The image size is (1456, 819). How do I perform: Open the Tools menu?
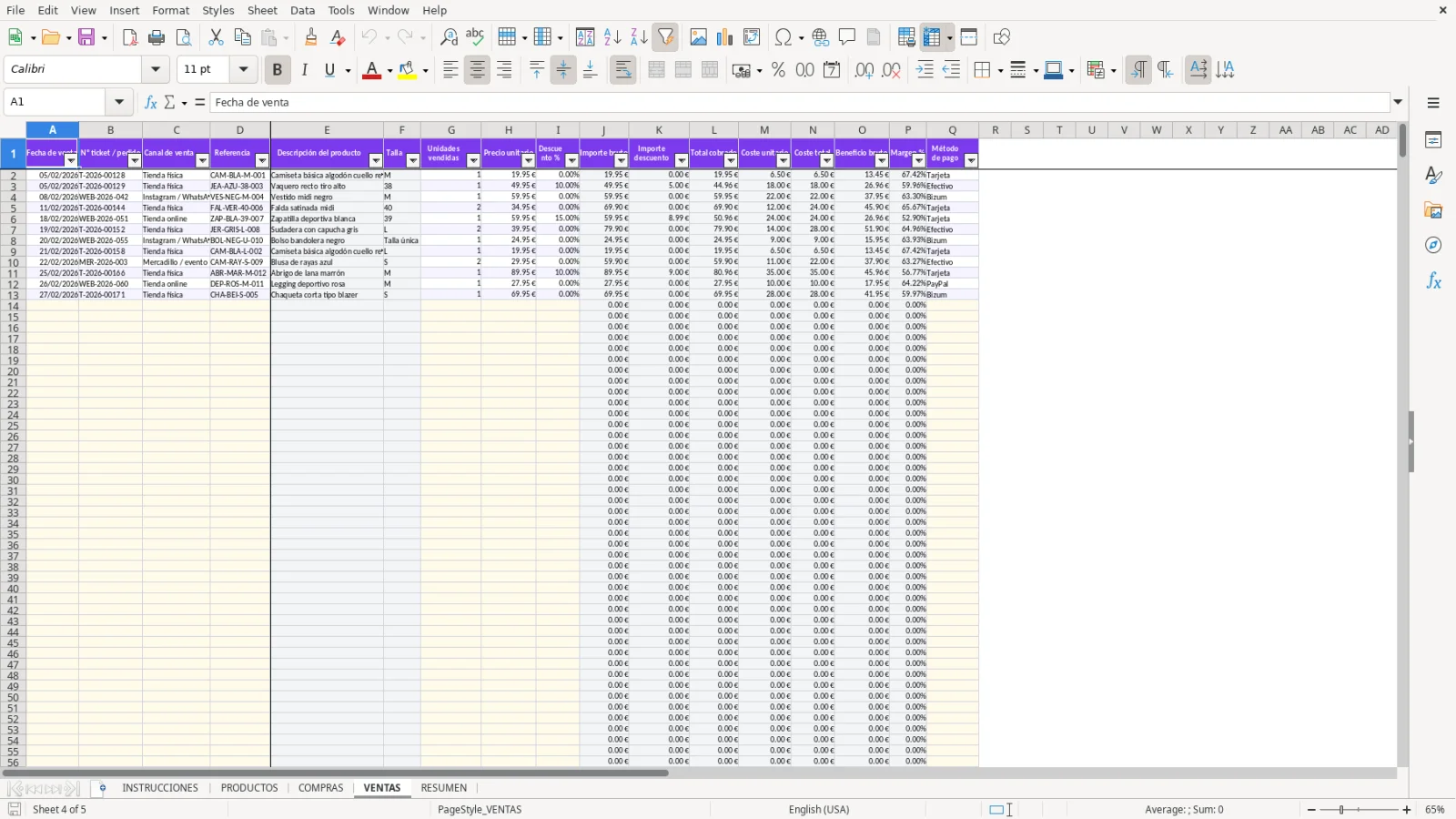(341, 10)
